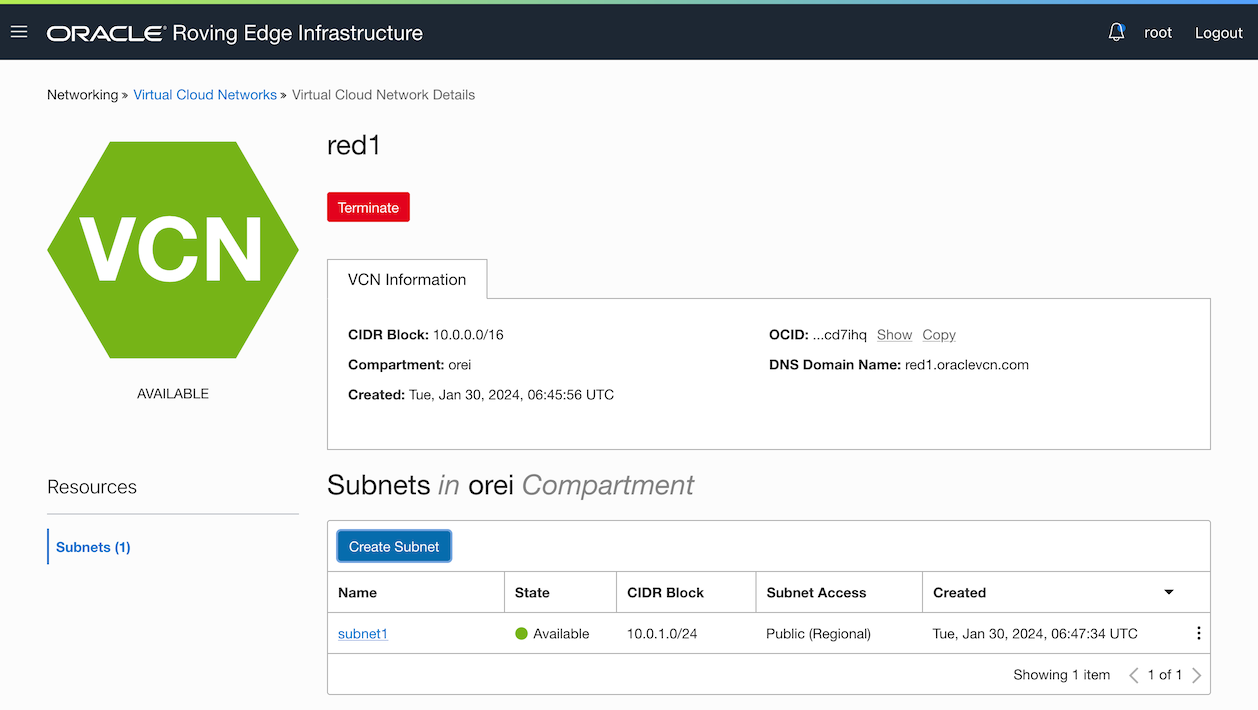The image size is (1258, 710).
Task: Go to previous page of subnets
Action: (1134, 675)
